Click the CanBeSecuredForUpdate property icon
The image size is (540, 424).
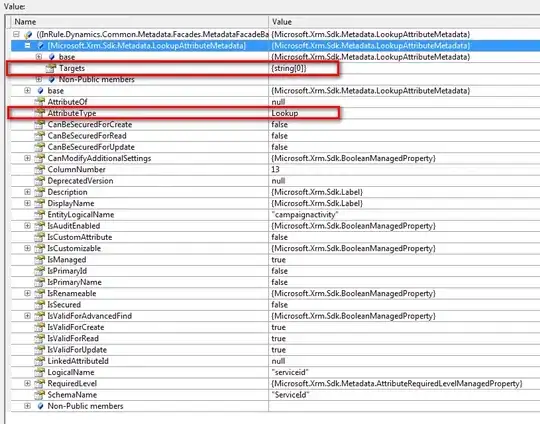(40, 147)
